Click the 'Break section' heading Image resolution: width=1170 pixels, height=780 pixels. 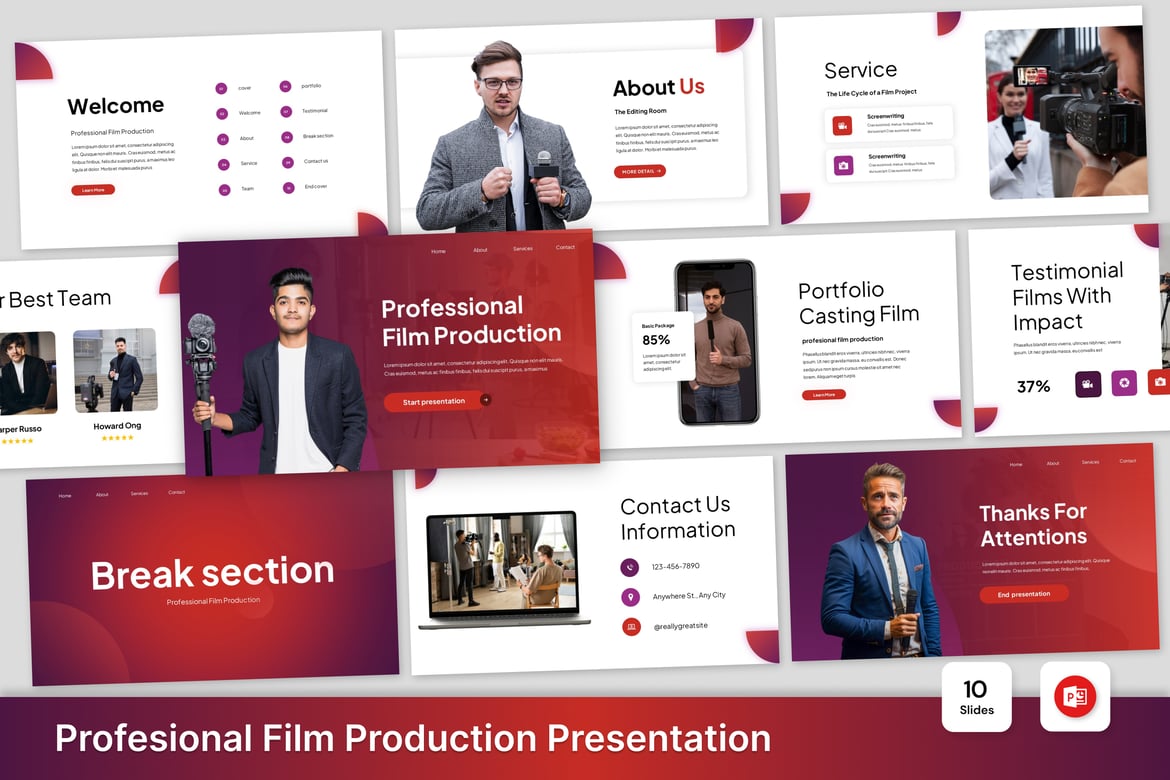coord(213,573)
